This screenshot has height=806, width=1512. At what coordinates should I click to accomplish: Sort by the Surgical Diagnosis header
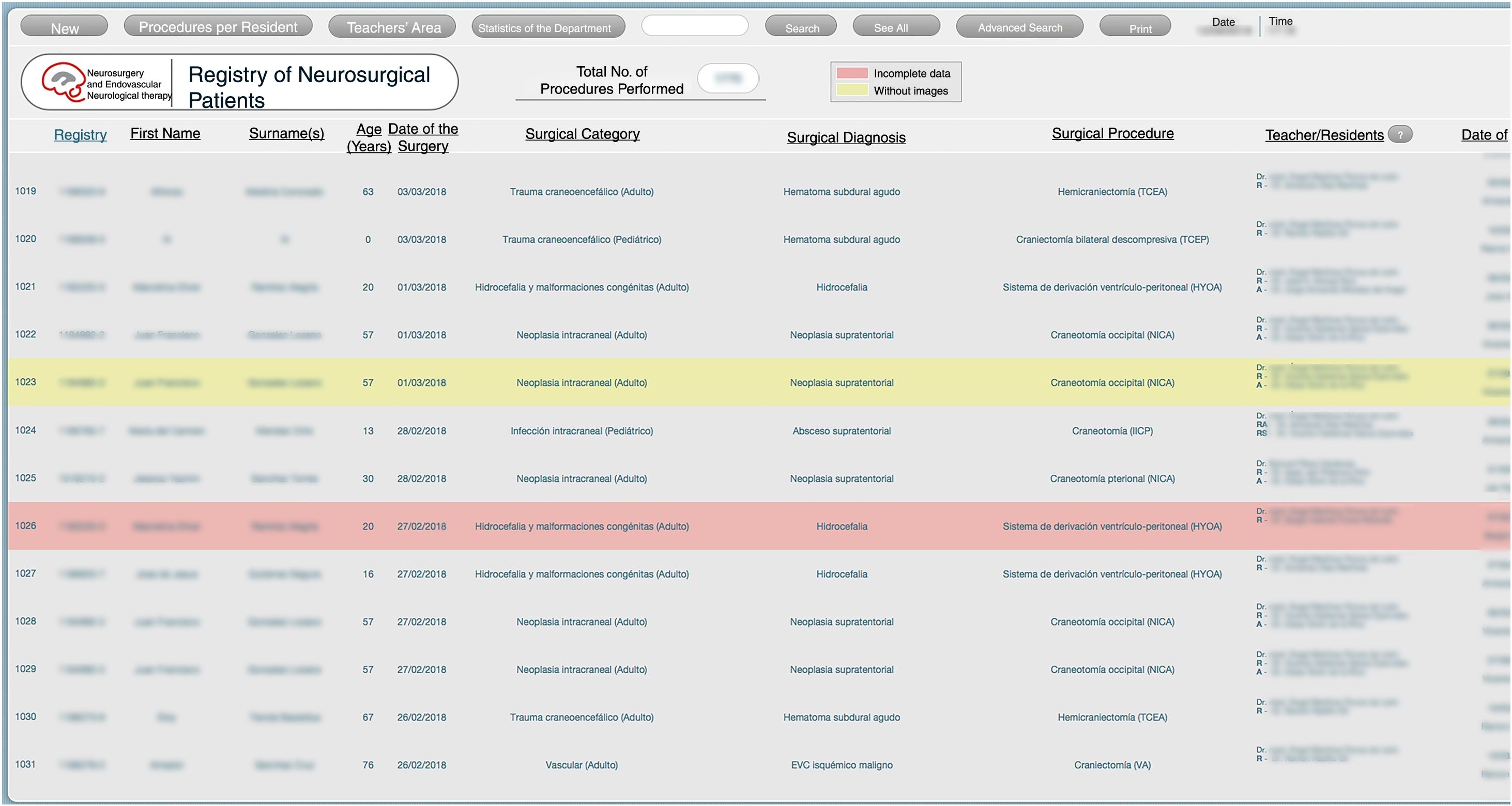coord(846,137)
